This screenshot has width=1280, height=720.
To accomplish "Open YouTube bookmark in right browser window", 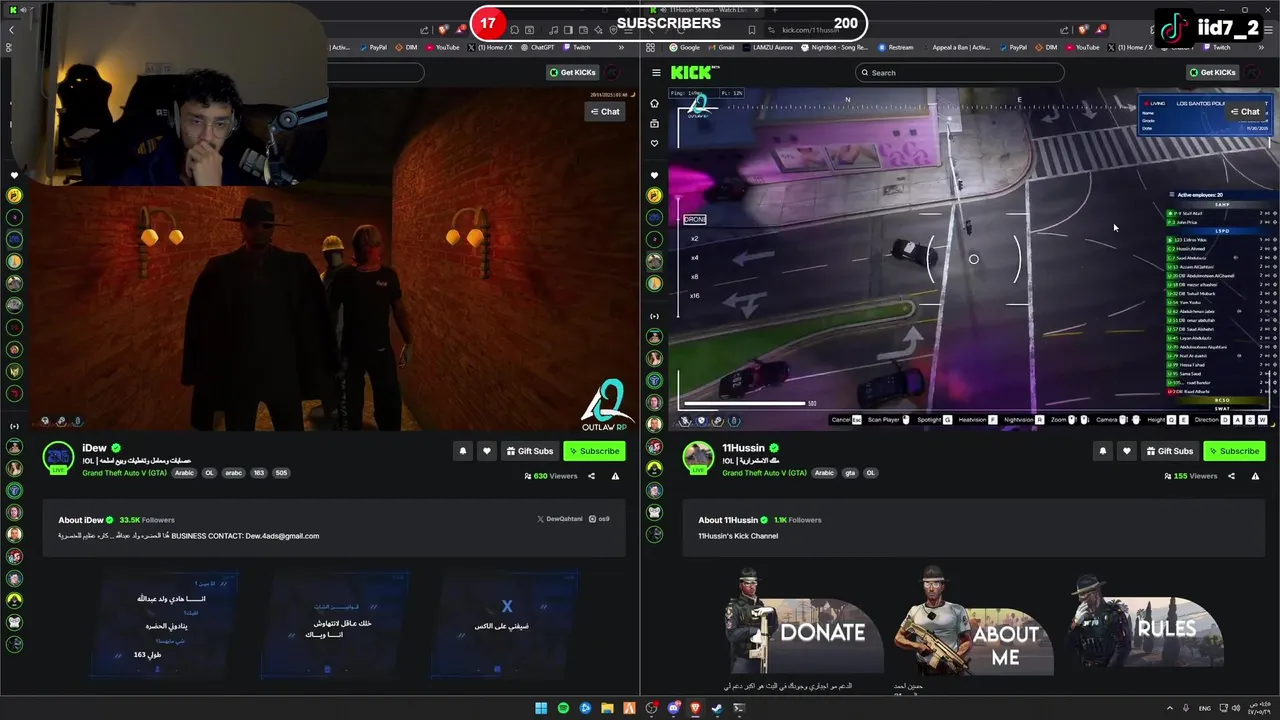I will pos(1082,47).
